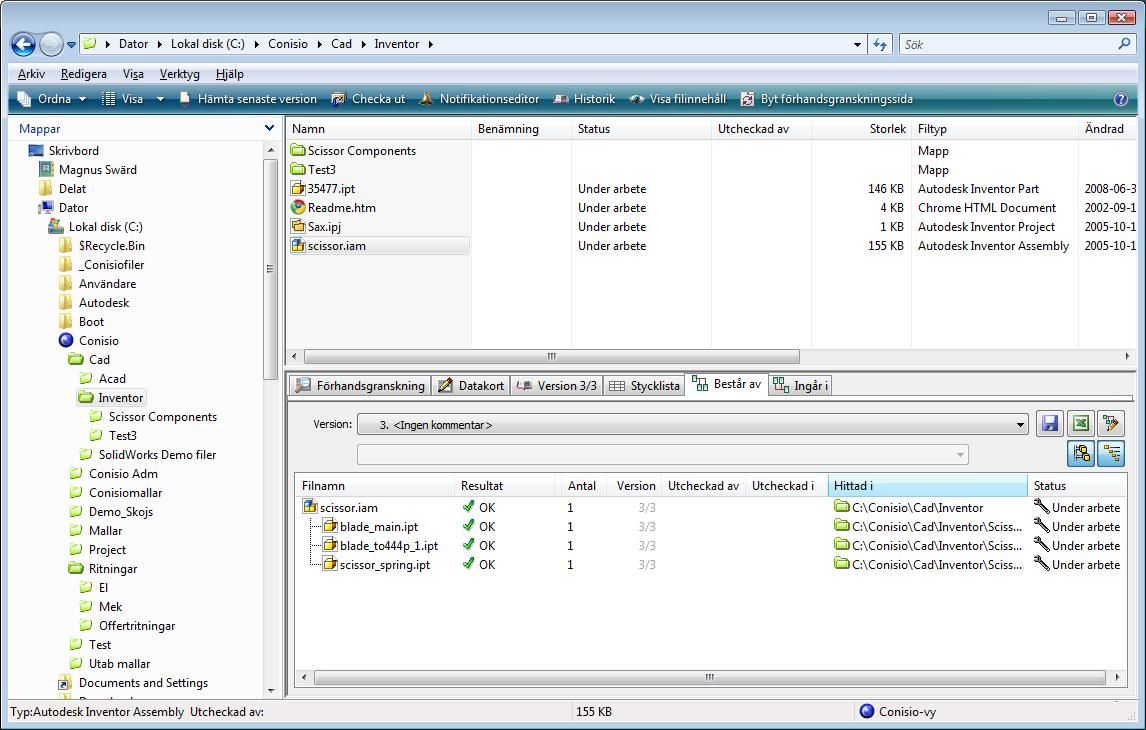This screenshot has height=730, width=1146.
Task: Open the help question mark icon
Action: (1120, 99)
